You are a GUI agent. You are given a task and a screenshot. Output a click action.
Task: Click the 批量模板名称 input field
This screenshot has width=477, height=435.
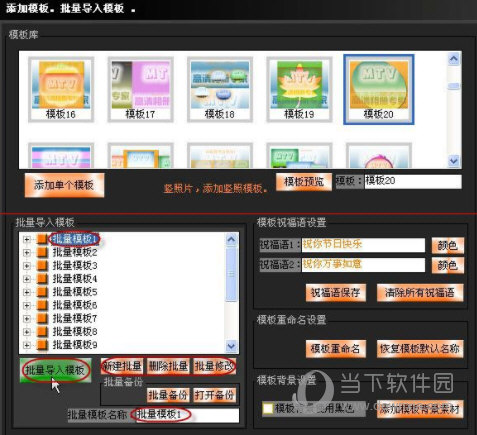tap(187, 415)
